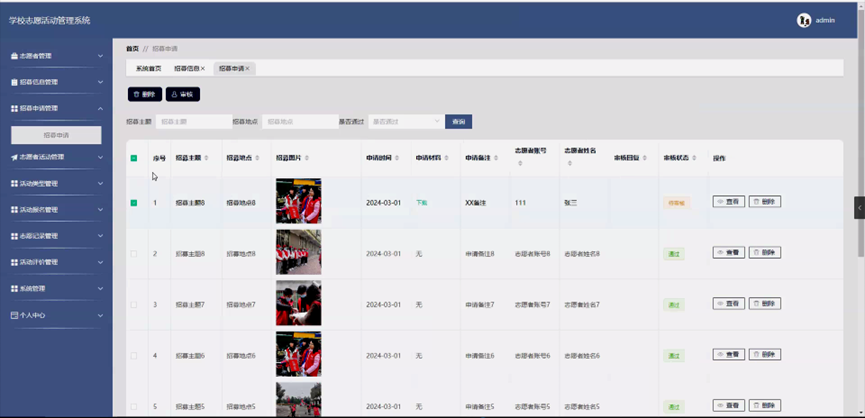The width and height of the screenshot is (865, 418).
Task: Switch to the 系统首页 tab
Action: click(x=148, y=69)
